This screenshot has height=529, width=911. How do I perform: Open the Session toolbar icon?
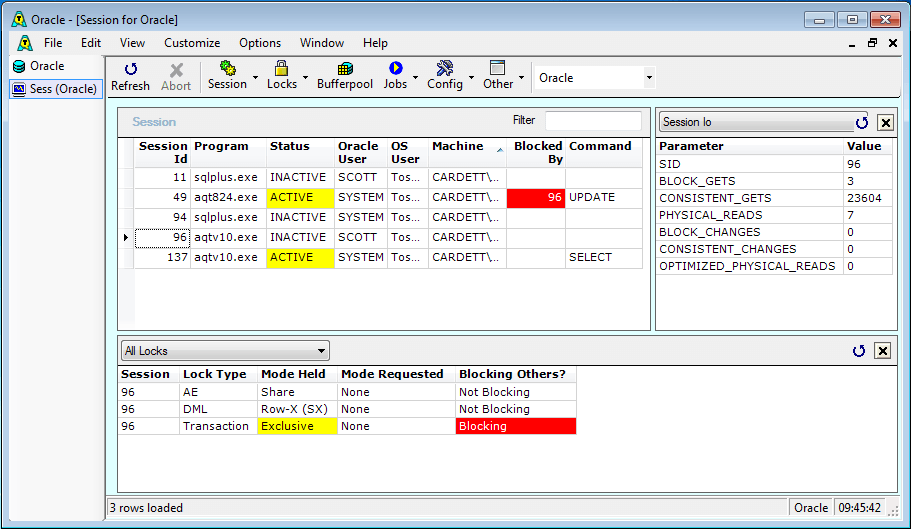click(x=227, y=68)
